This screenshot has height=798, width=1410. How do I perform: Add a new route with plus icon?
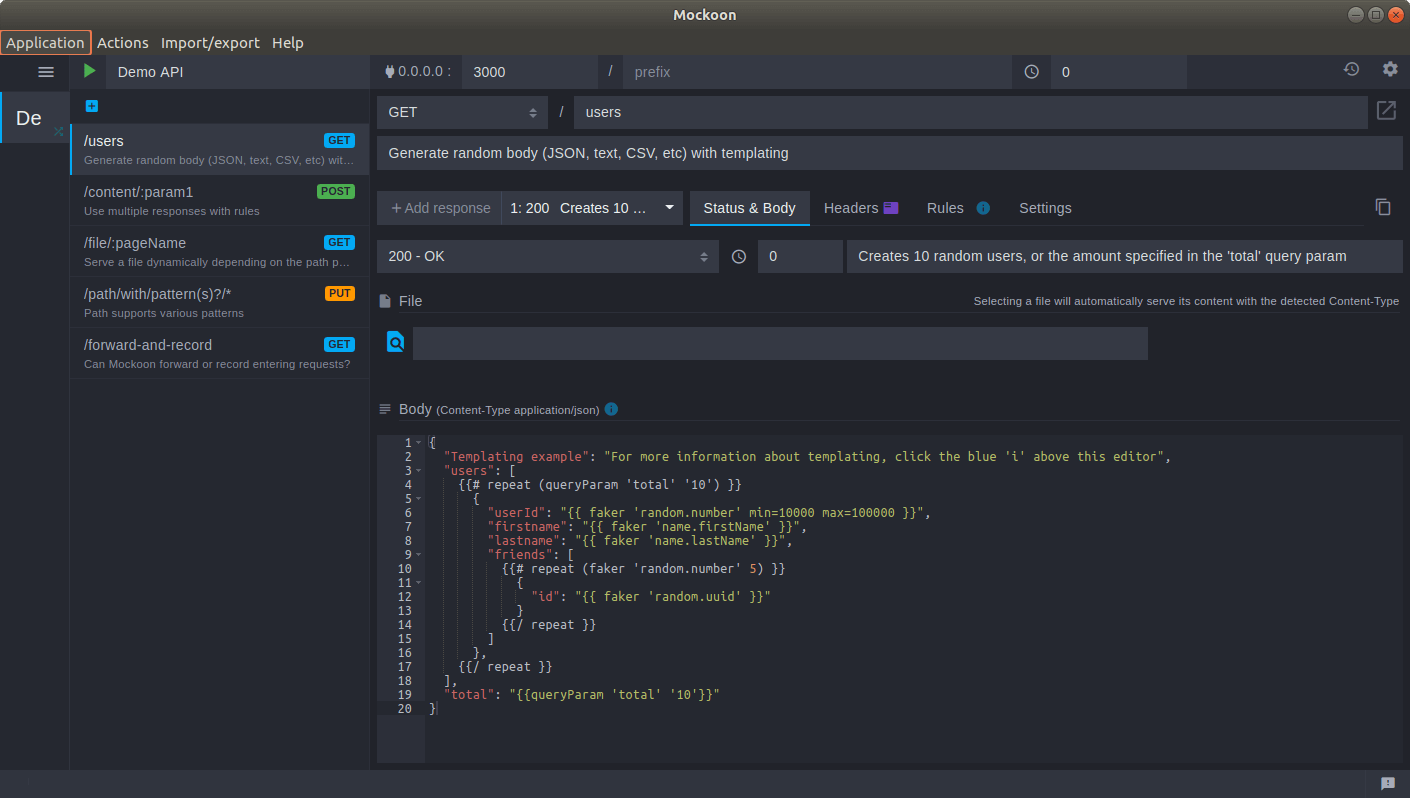point(92,106)
